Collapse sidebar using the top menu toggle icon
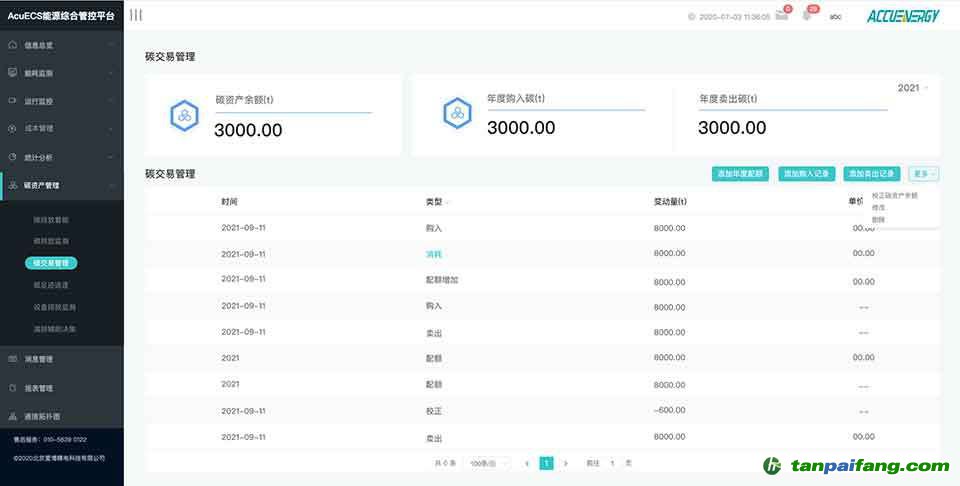 tap(136, 15)
